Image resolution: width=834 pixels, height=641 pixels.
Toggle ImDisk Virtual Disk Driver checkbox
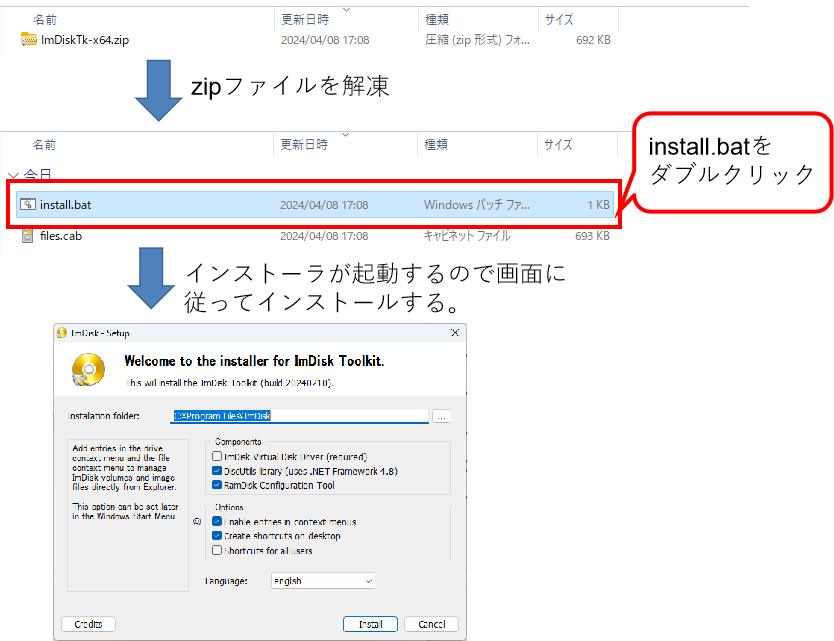click(217, 456)
